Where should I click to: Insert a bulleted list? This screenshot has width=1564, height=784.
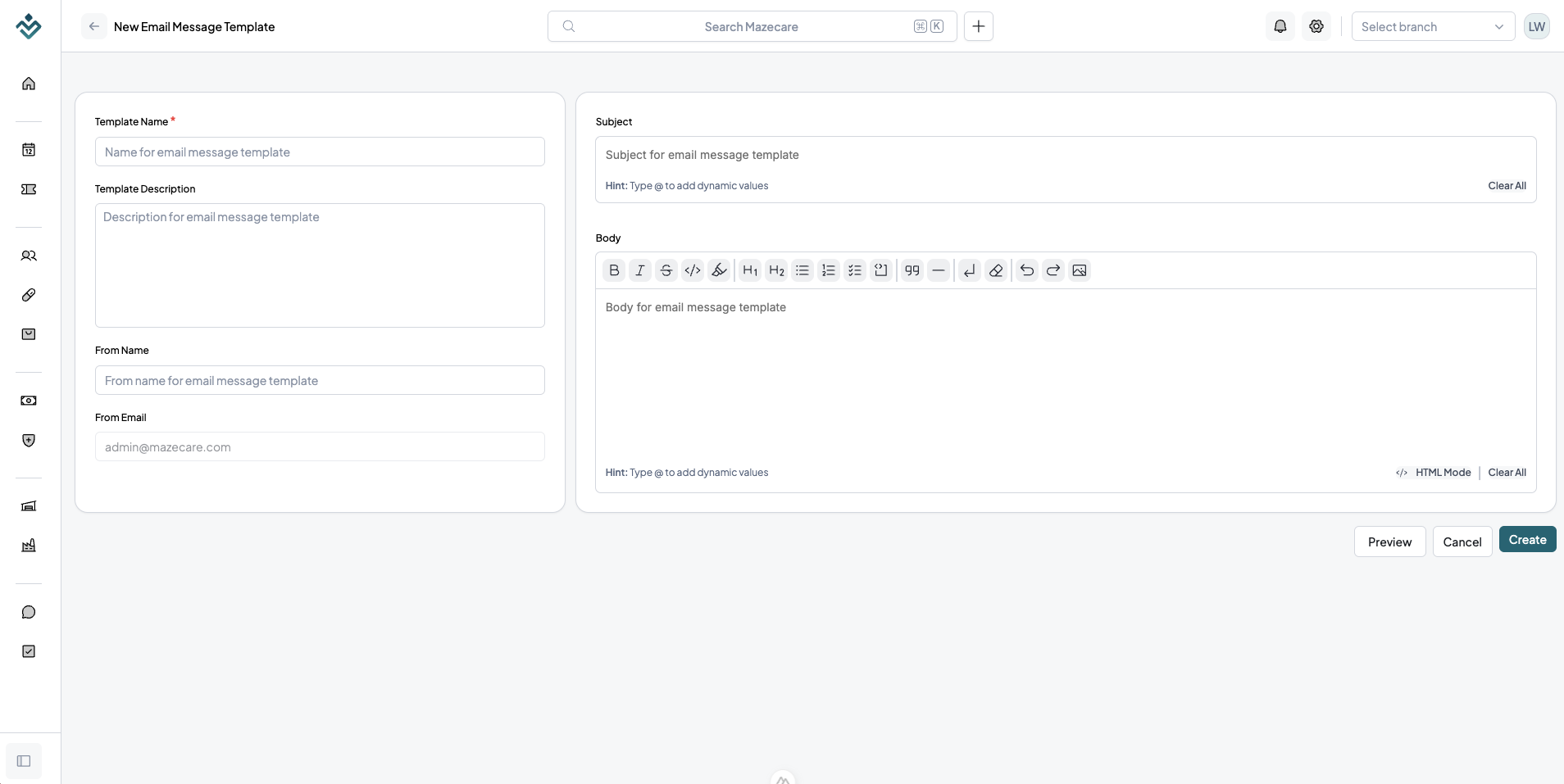tap(802, 270)
